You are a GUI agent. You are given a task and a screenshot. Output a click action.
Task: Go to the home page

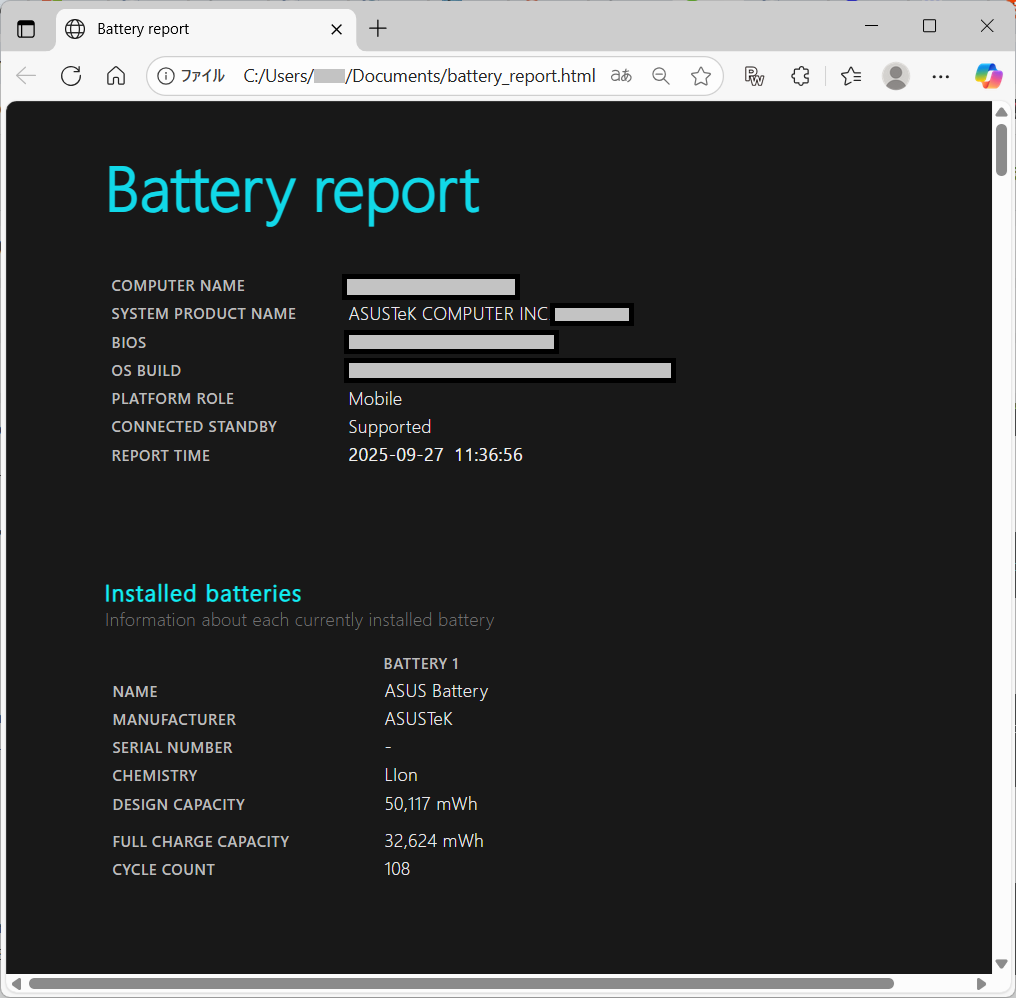click(x=116, y=76)
